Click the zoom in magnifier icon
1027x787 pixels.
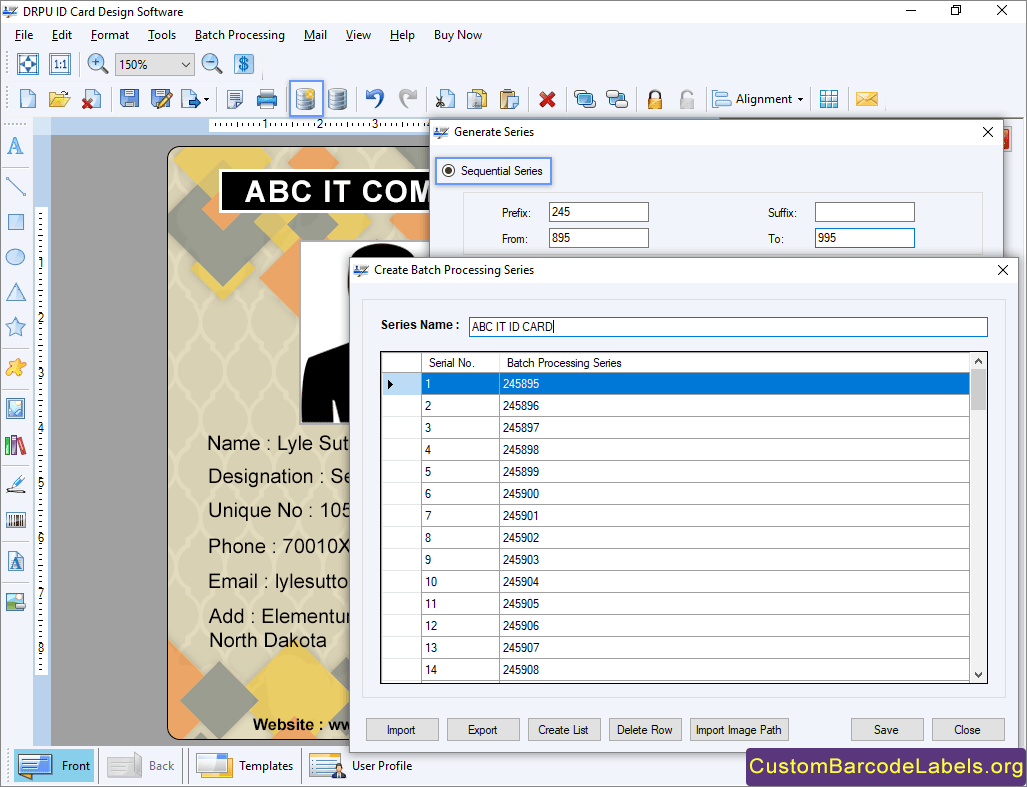98,64
